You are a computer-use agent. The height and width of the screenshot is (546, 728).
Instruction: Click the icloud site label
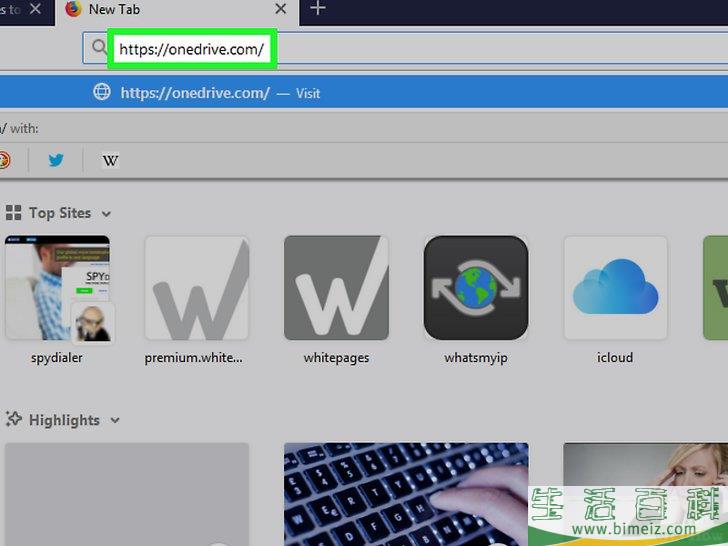(615, 358)
